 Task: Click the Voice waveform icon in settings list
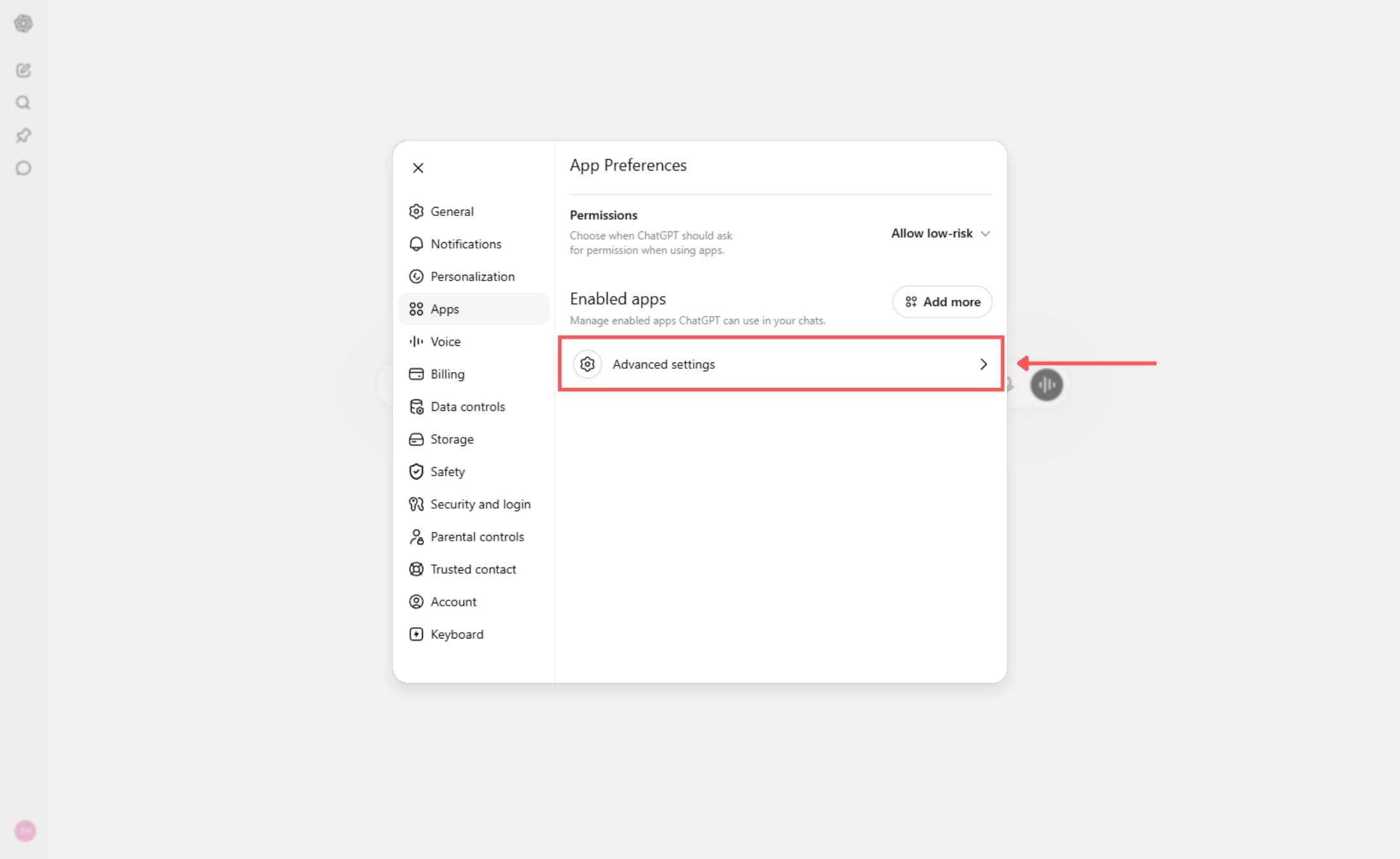pos(416,341)
